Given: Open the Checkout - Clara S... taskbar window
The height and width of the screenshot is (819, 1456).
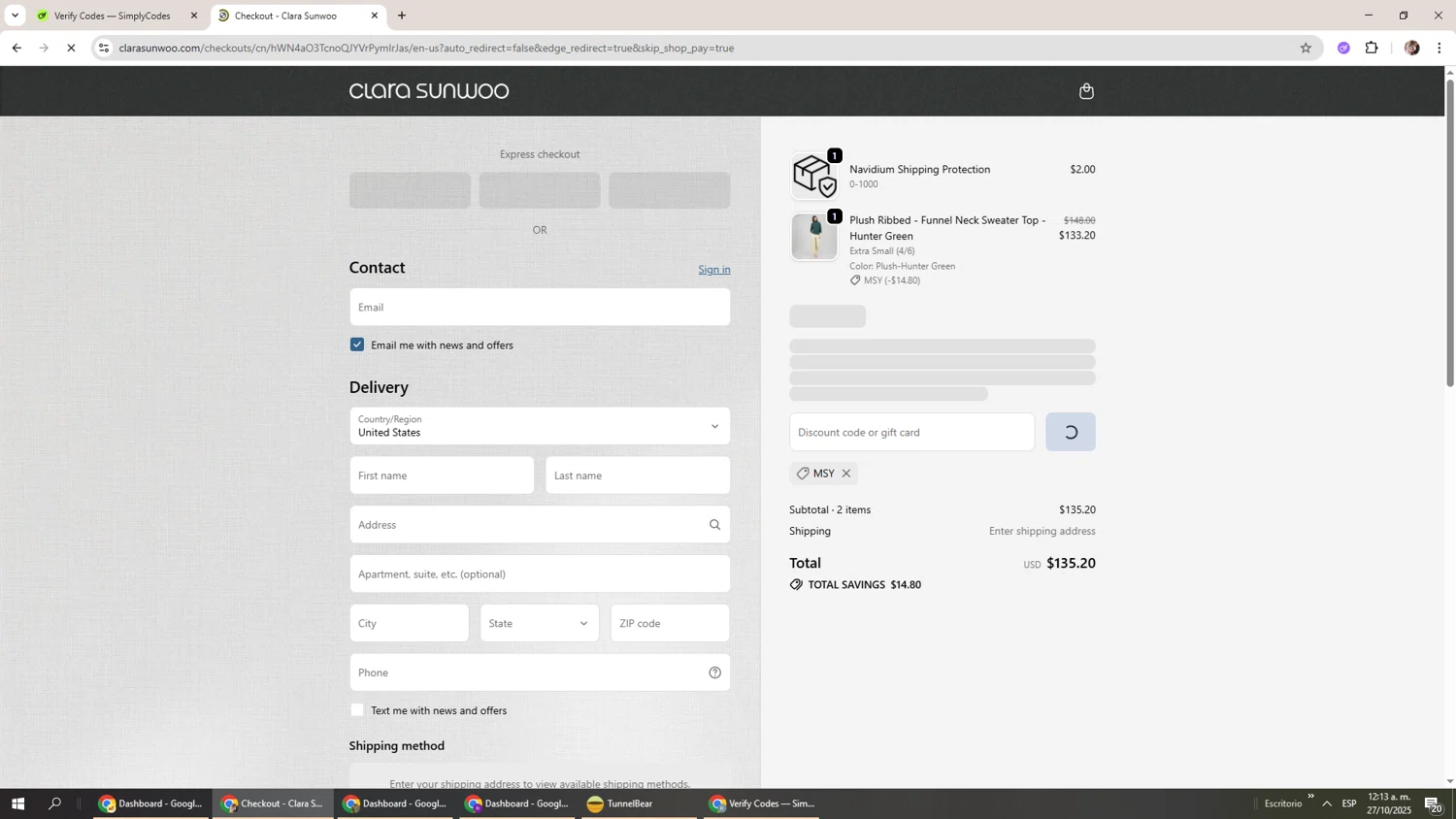Looking at the screenshot, I should pos(273,803).
